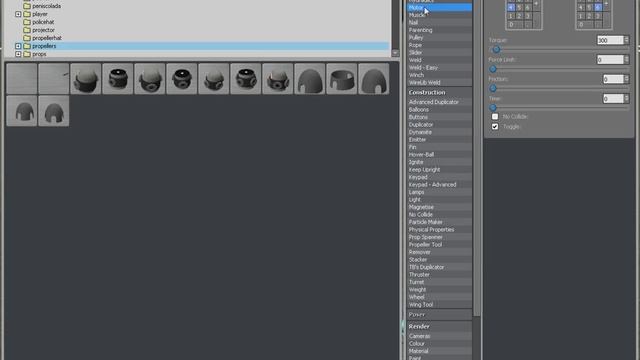Open the projector folder
This screenshot has height=360, width=640.
pyautogui.click(x=43, y=30)
